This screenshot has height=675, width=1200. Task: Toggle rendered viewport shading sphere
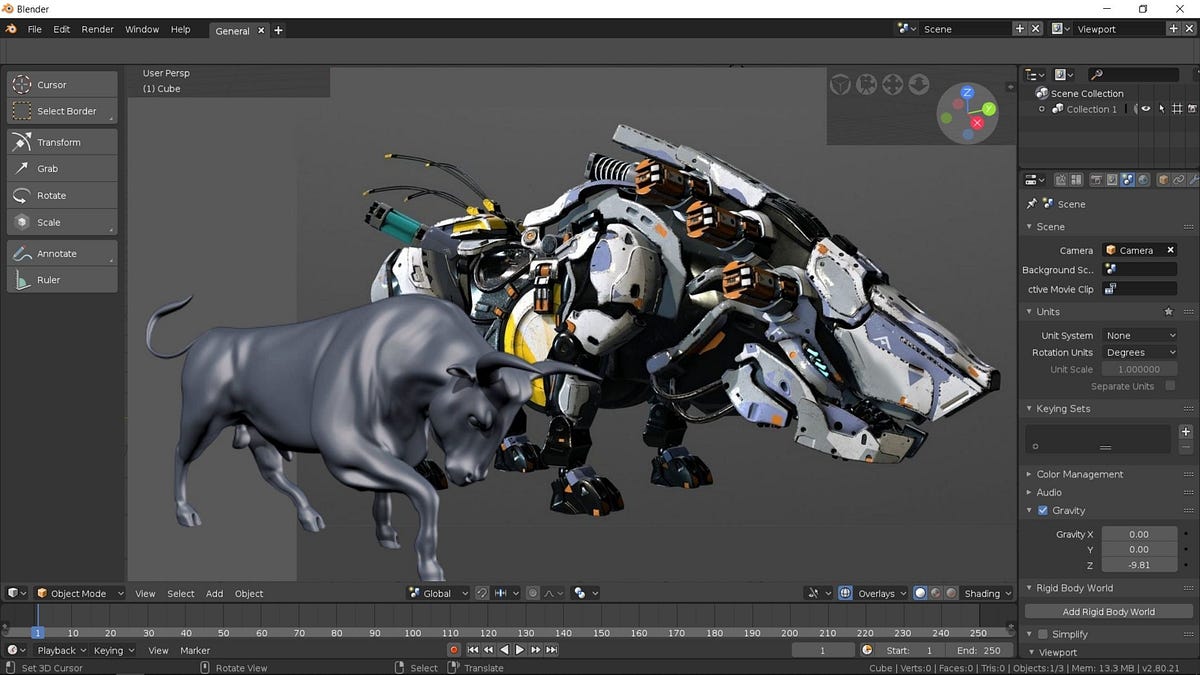coord(949,593)
